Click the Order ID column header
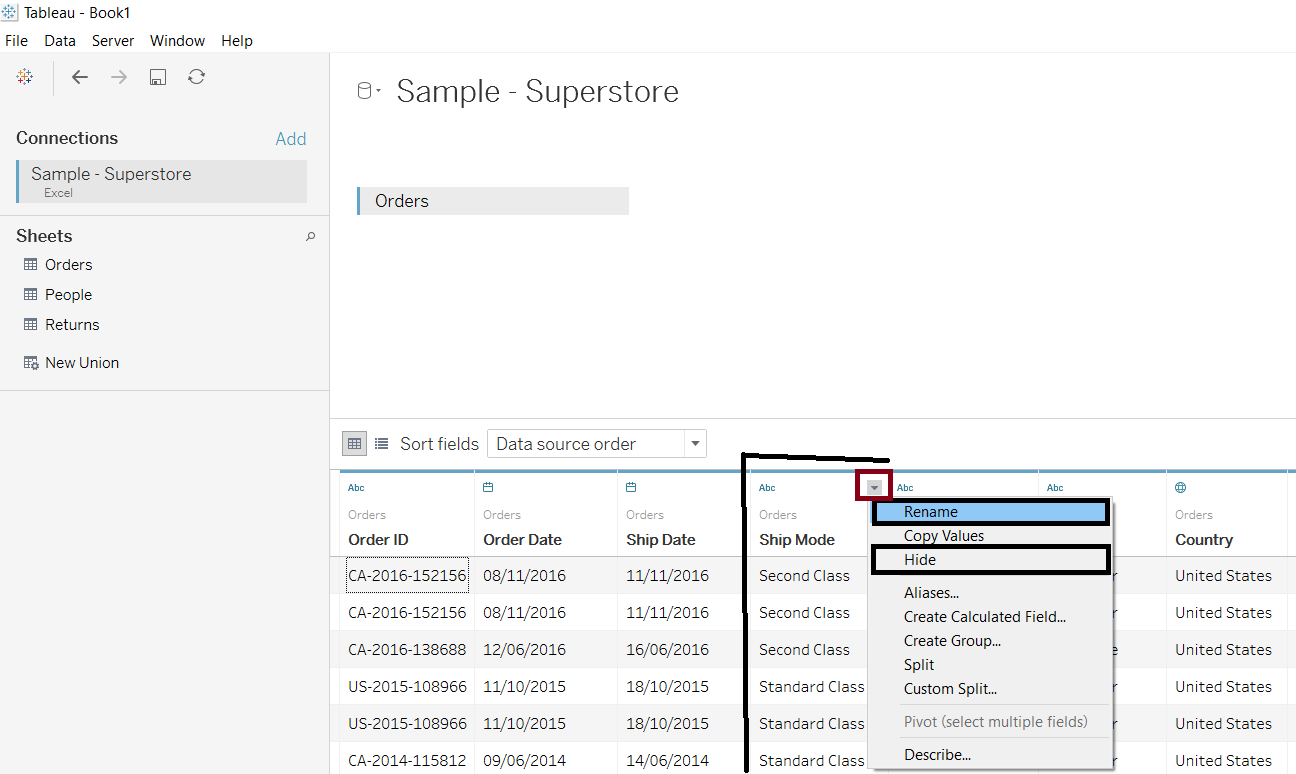The width and height of the screenshot is (1296, 774). point(378,540)
